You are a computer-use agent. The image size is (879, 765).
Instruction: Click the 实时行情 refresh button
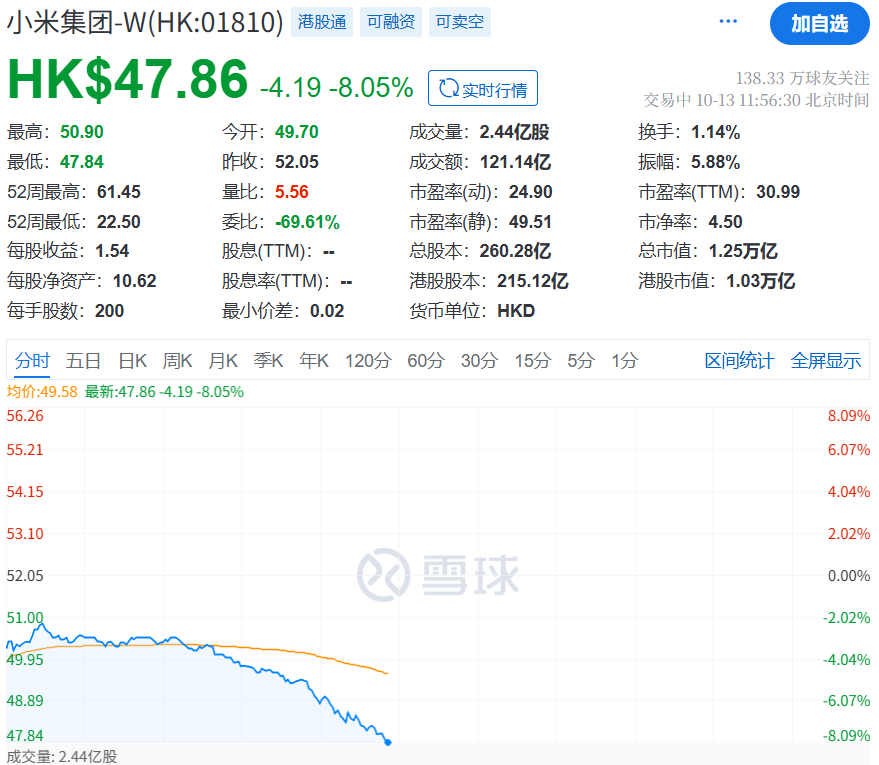pyautogui.click(x=483, y=89)
